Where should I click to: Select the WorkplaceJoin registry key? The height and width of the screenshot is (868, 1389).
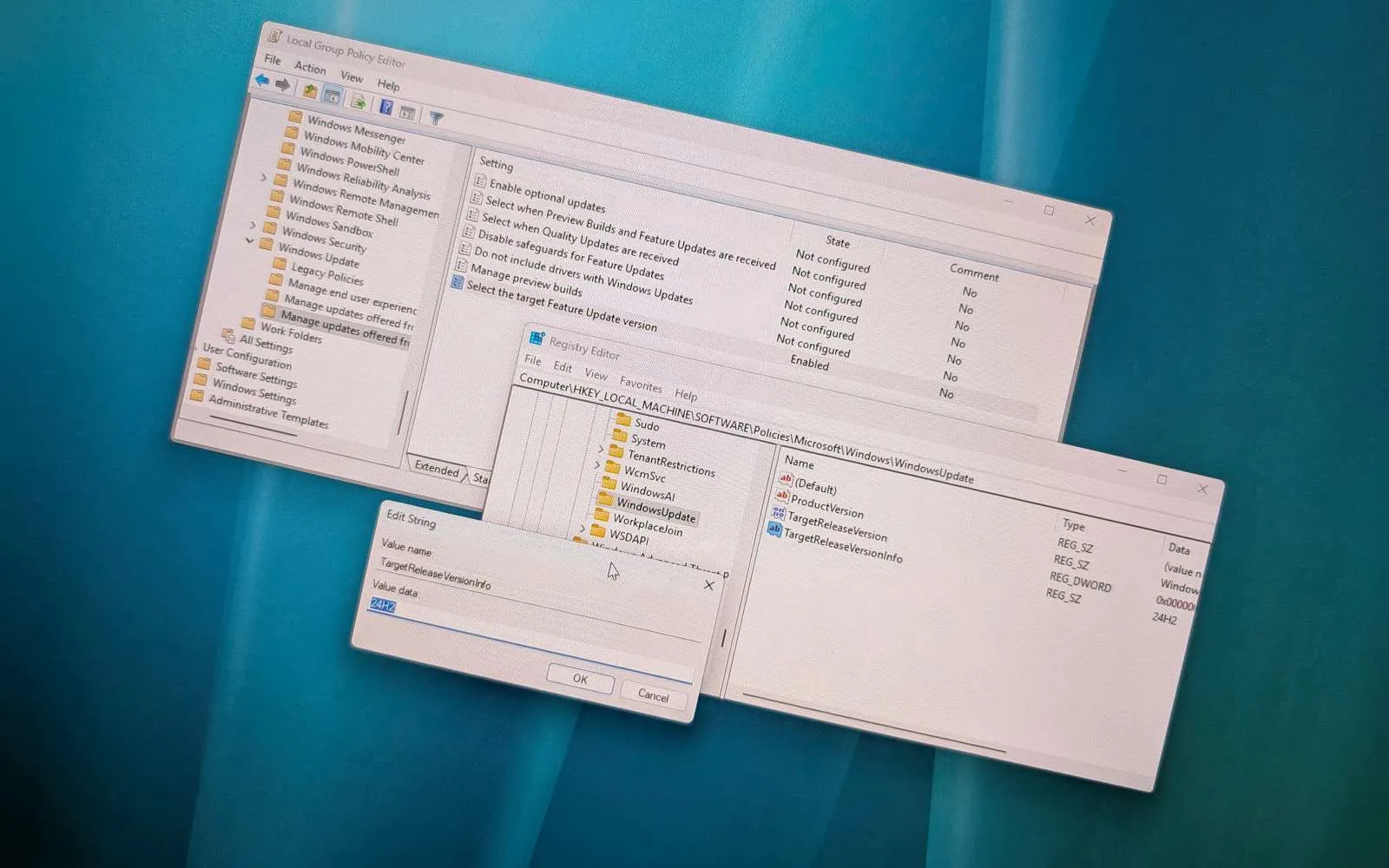click(648, 524)
